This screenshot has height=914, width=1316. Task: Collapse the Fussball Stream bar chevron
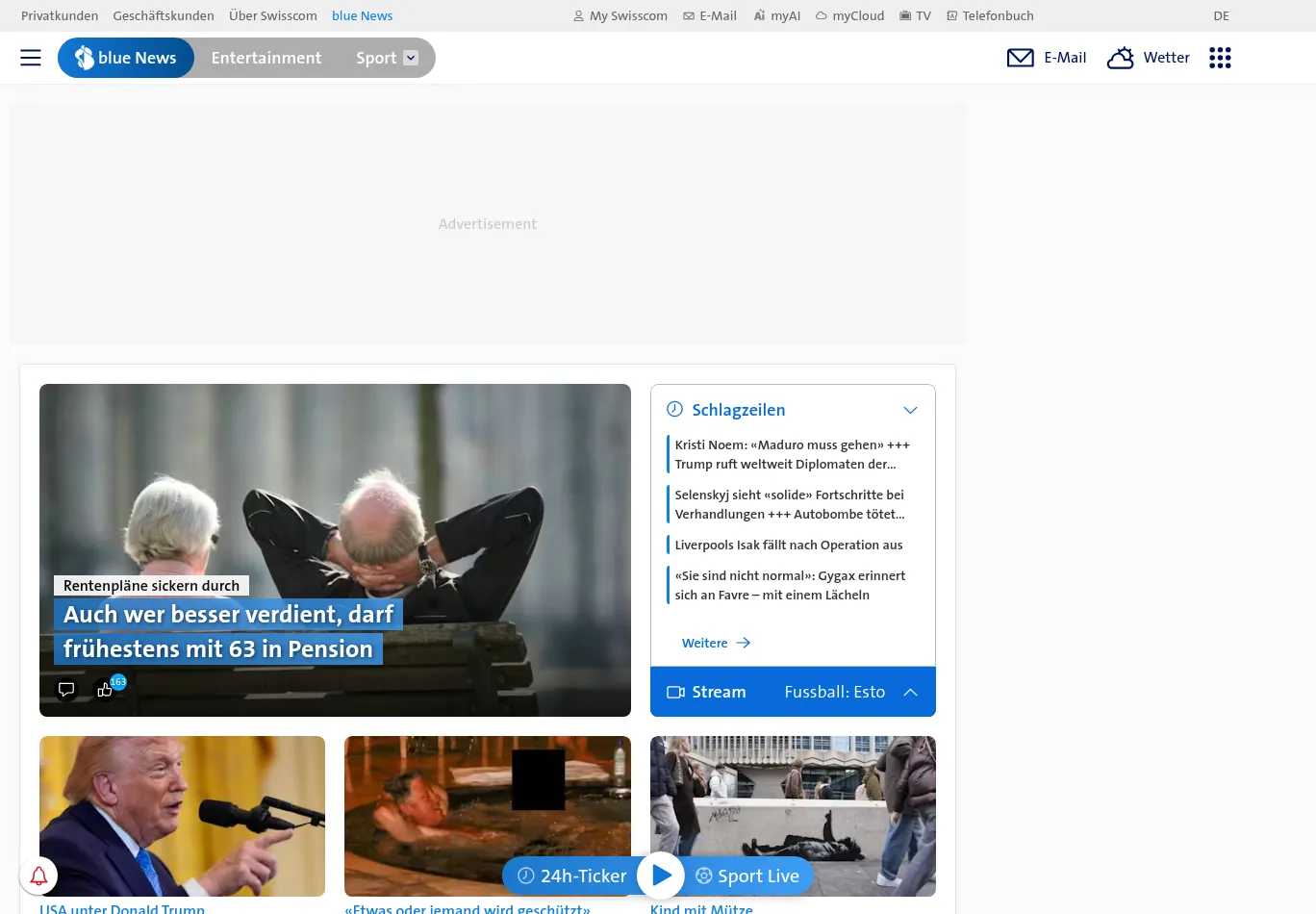[x=910, y=692]
